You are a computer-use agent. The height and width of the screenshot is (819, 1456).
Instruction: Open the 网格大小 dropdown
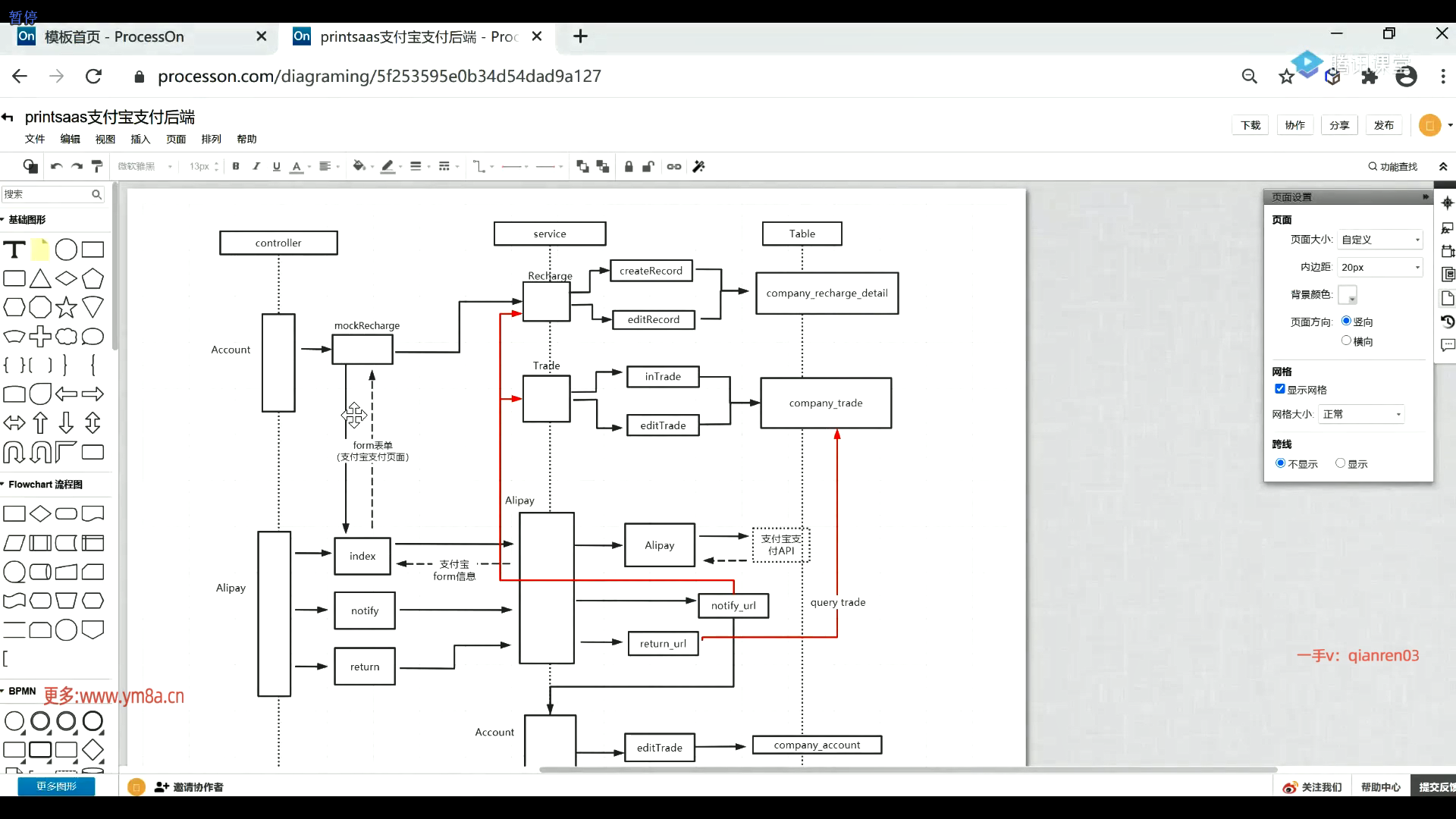click(x=1362, y=414)
